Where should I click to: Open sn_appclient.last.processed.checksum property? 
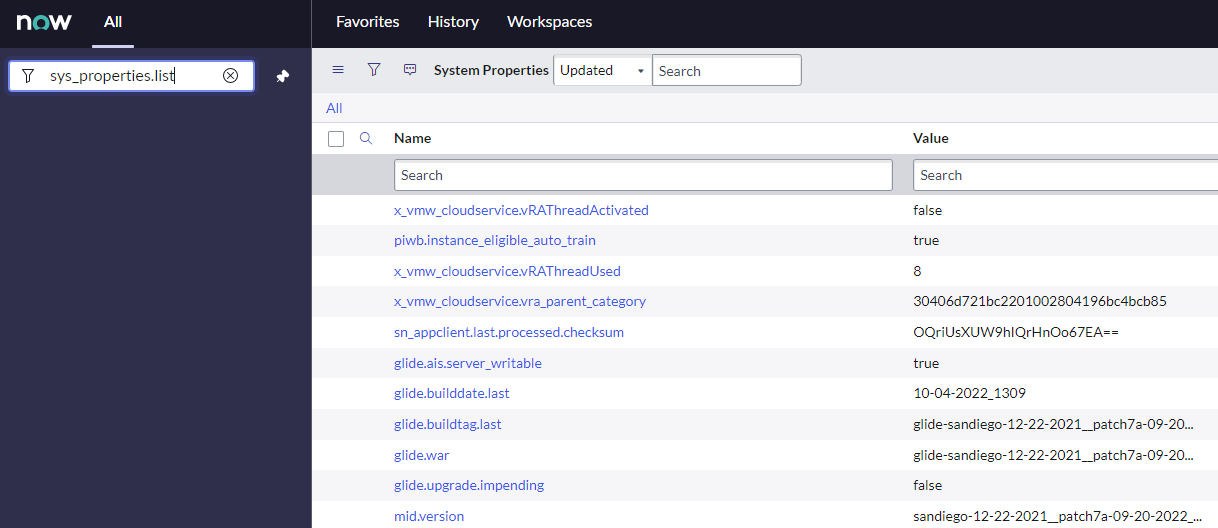coord(509,332)
